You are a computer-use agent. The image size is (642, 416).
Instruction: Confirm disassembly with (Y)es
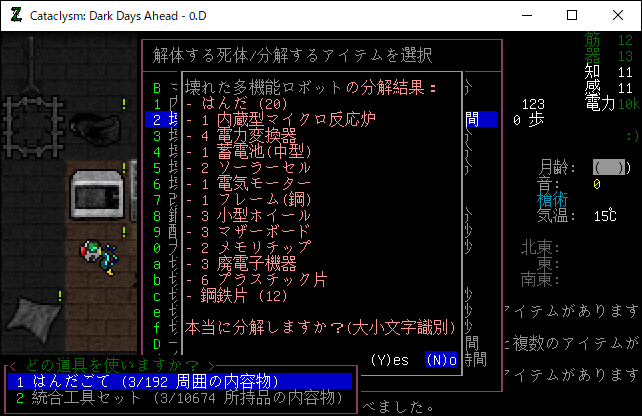click(x=389, y=359)
